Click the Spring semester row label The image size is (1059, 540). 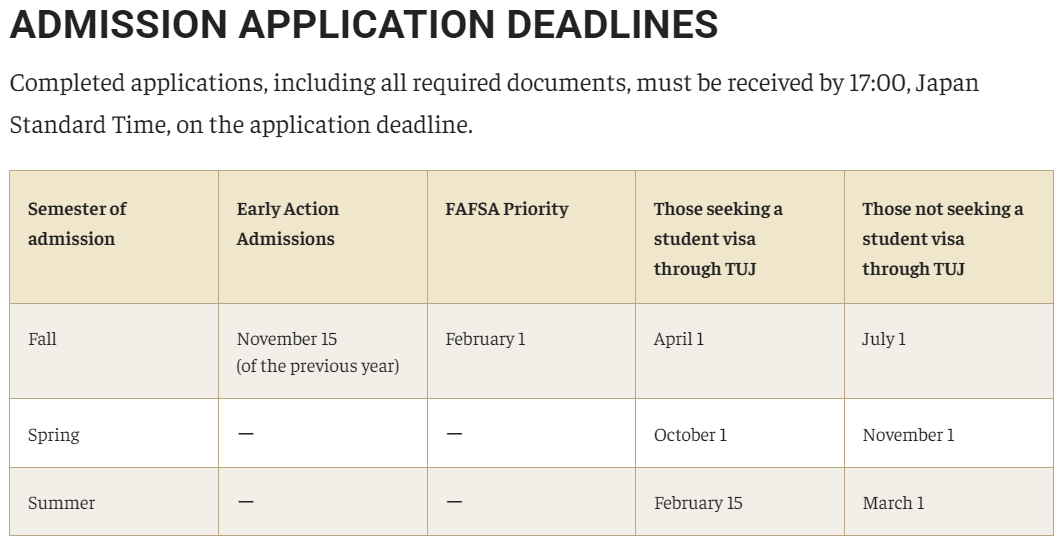pyautogui.click(x=53, y=435)
